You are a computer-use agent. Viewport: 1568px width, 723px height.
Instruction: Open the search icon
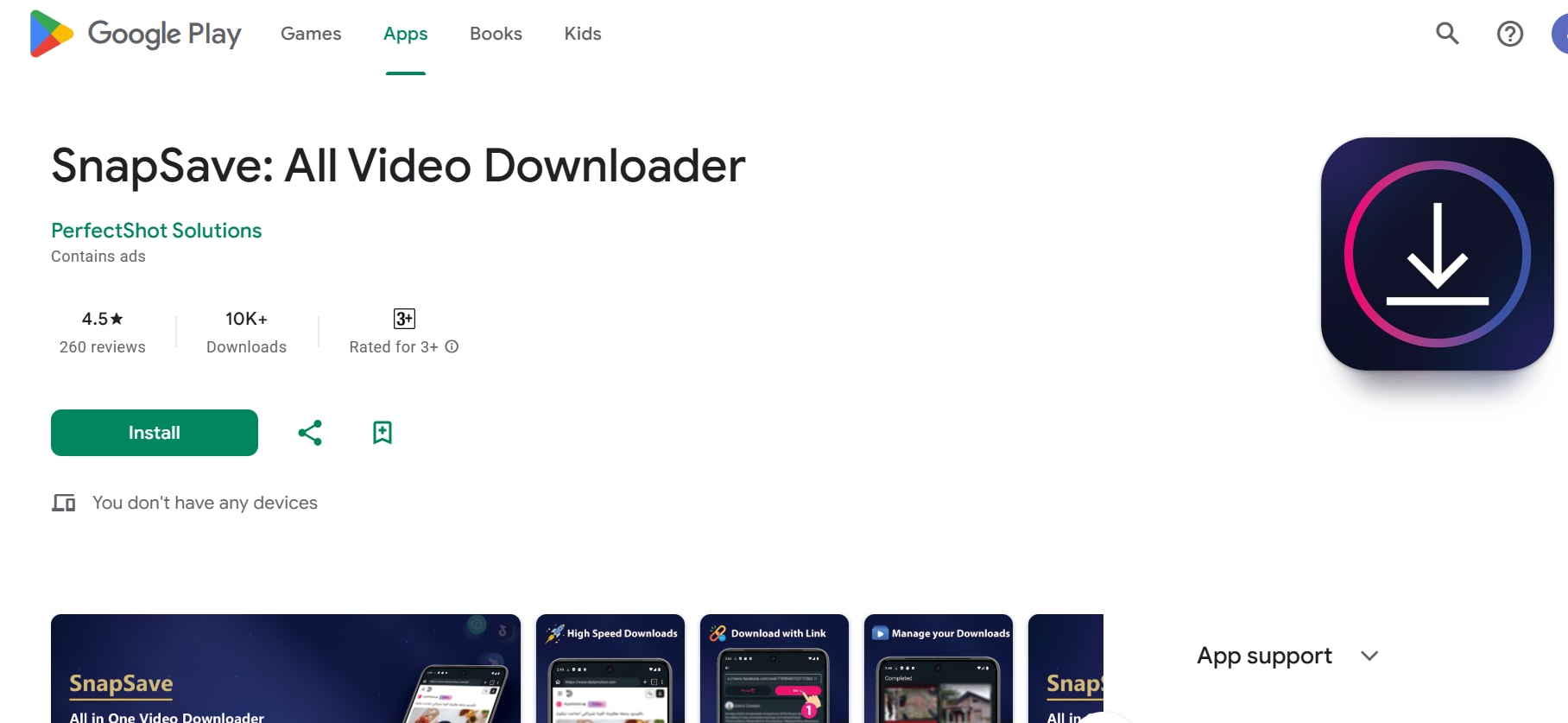[x=1447, y=34]
